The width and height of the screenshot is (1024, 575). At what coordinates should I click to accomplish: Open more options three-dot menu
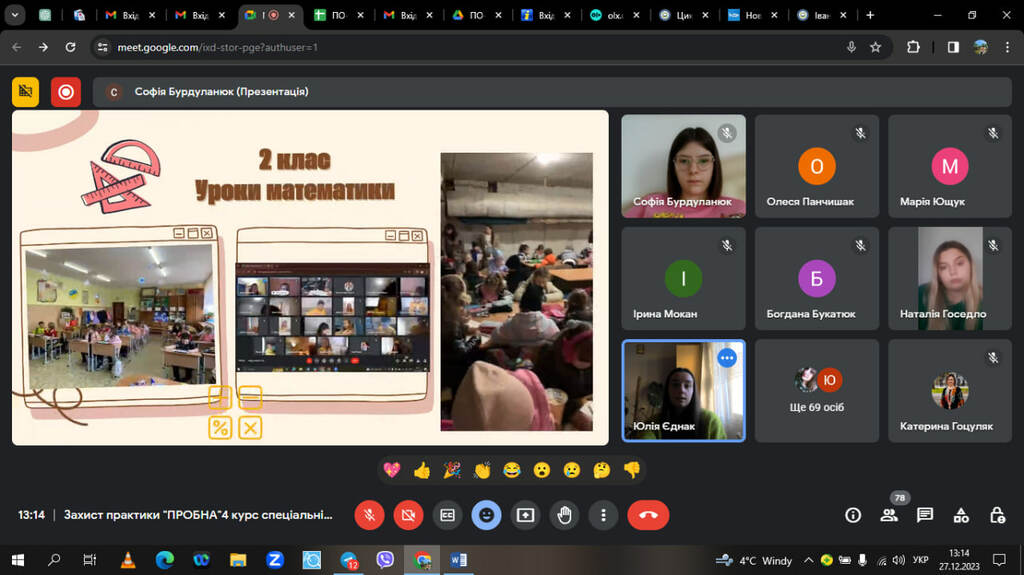[603, 515]
